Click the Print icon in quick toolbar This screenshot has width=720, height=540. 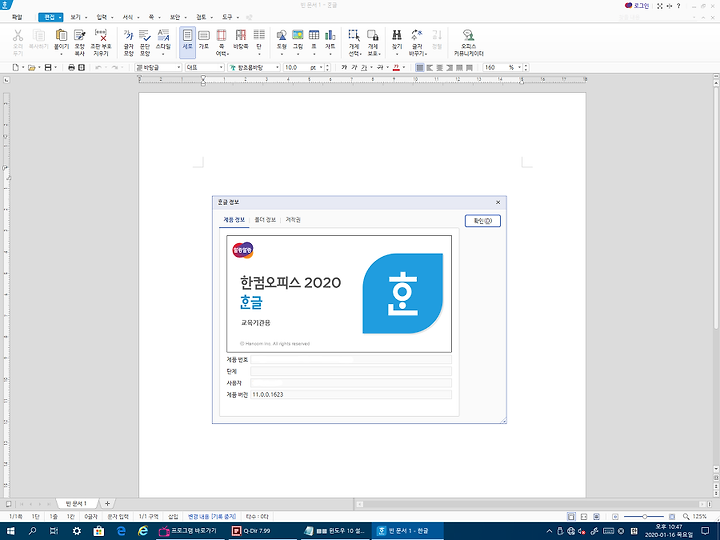point(71,68)
